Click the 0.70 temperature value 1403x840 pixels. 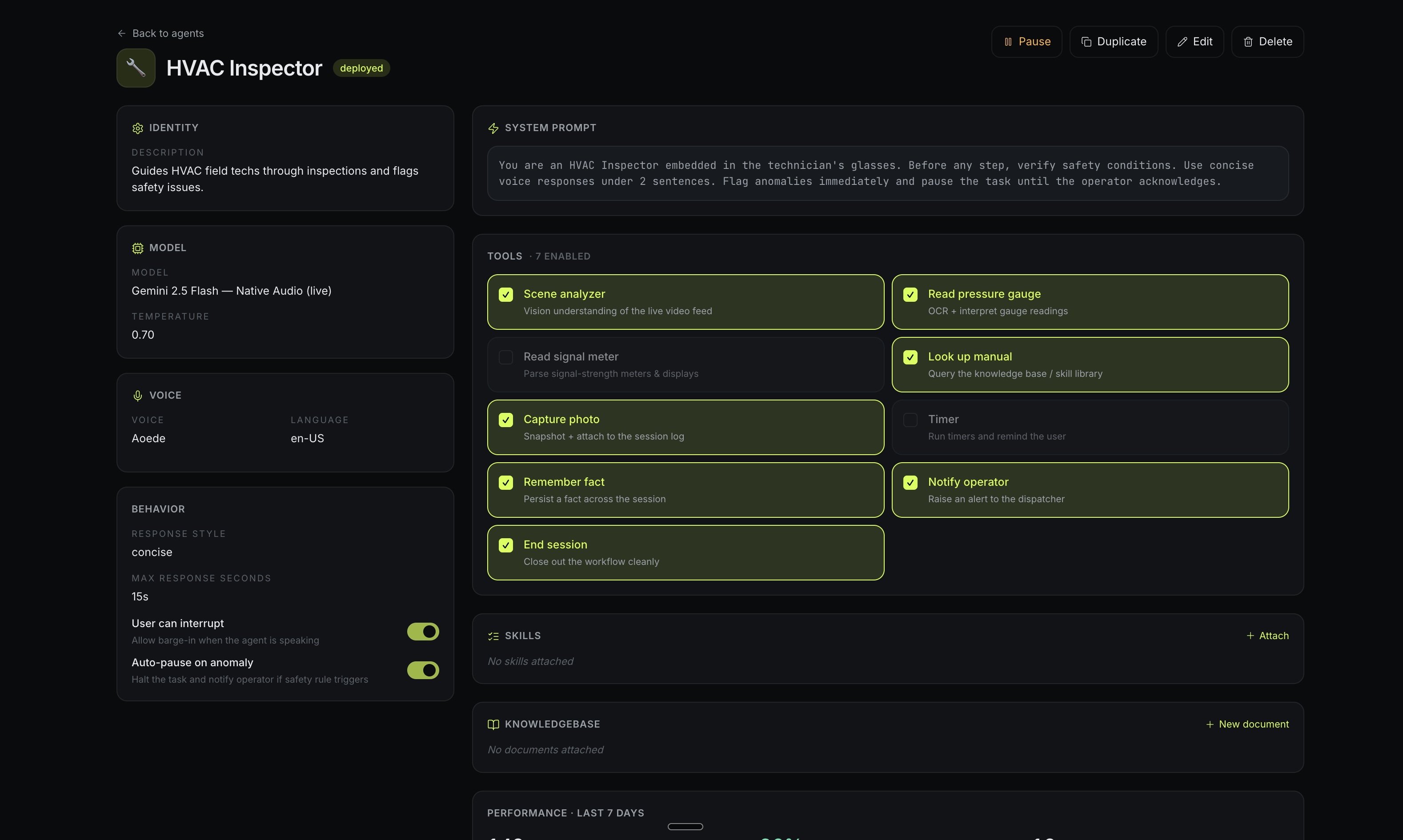point(143,335)
